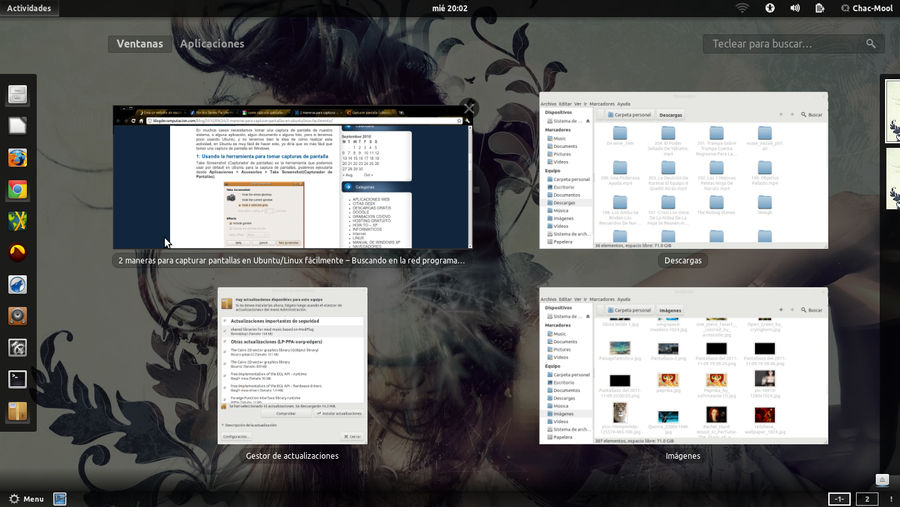Open the red mountain-logo app in dock
Viewport: 900px width, 507px height.
pyautogui.click(x=17, y=253)
